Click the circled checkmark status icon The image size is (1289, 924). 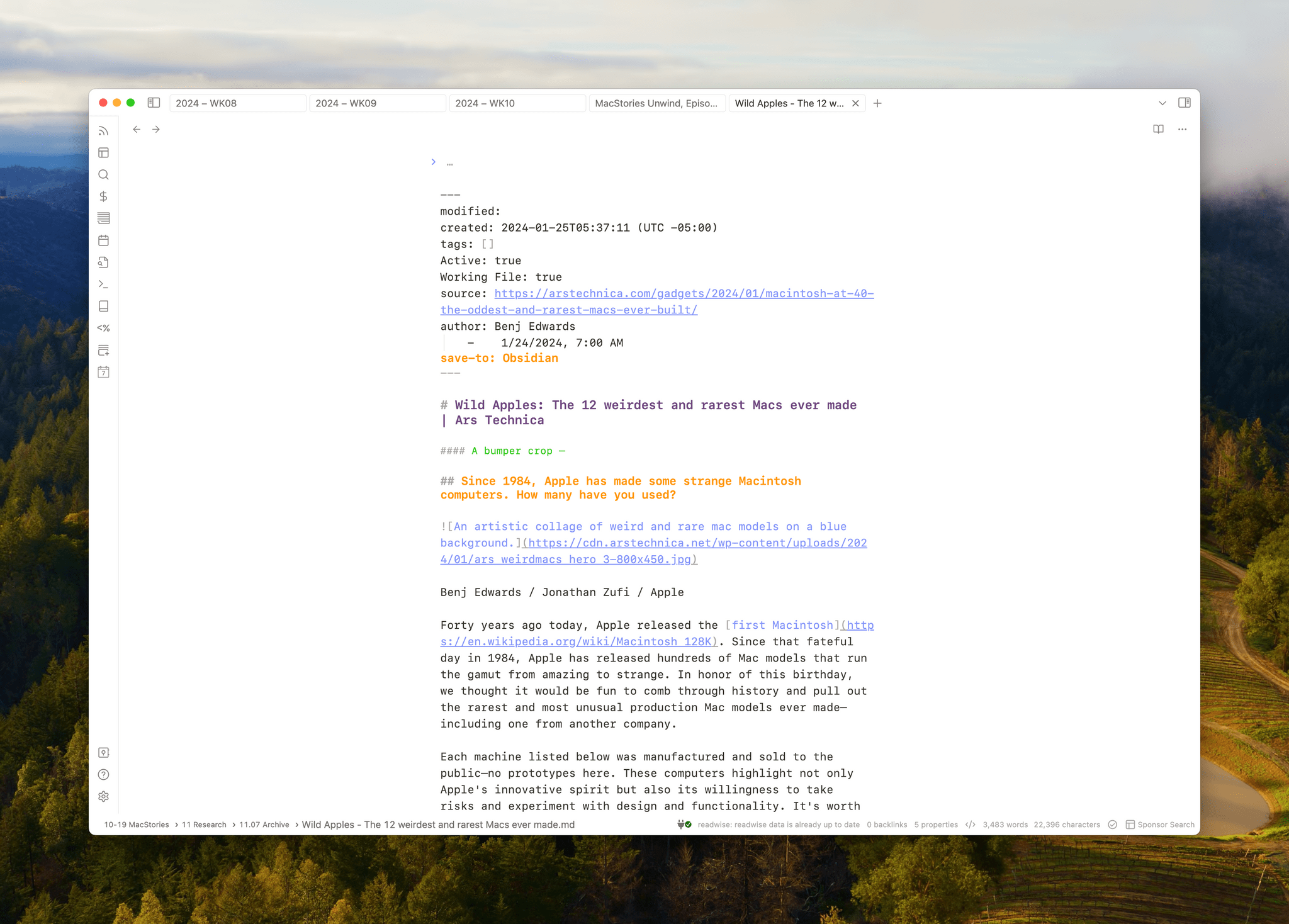click(1113, 825)
